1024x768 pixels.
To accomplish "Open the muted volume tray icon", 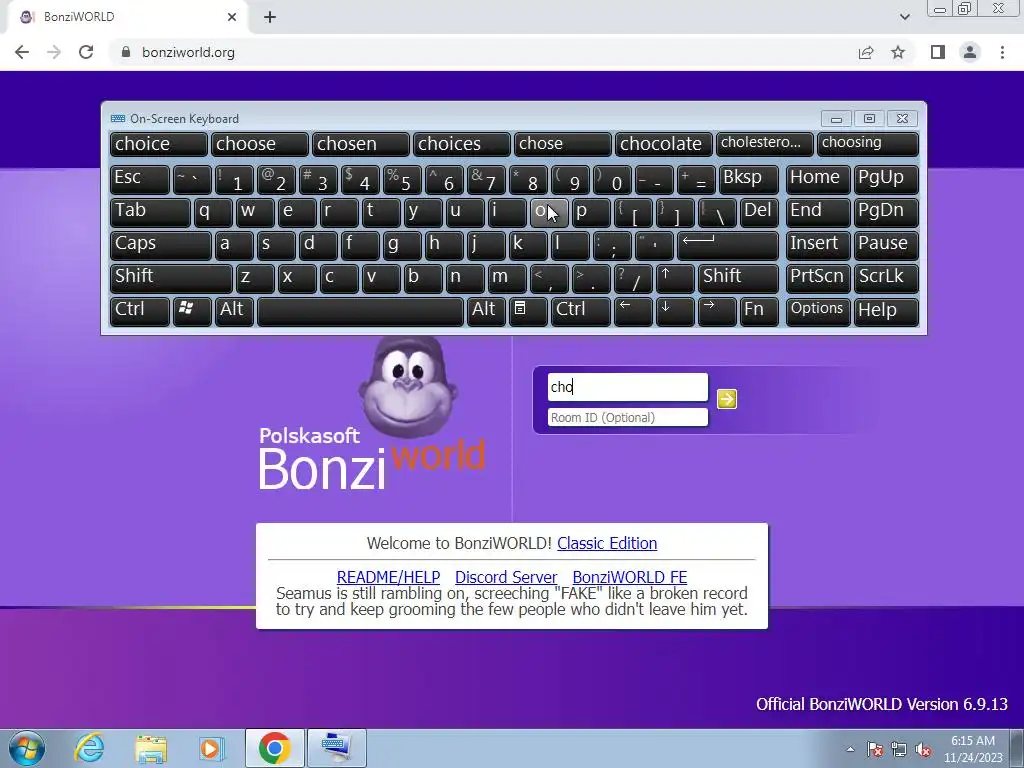I will 923,749.
